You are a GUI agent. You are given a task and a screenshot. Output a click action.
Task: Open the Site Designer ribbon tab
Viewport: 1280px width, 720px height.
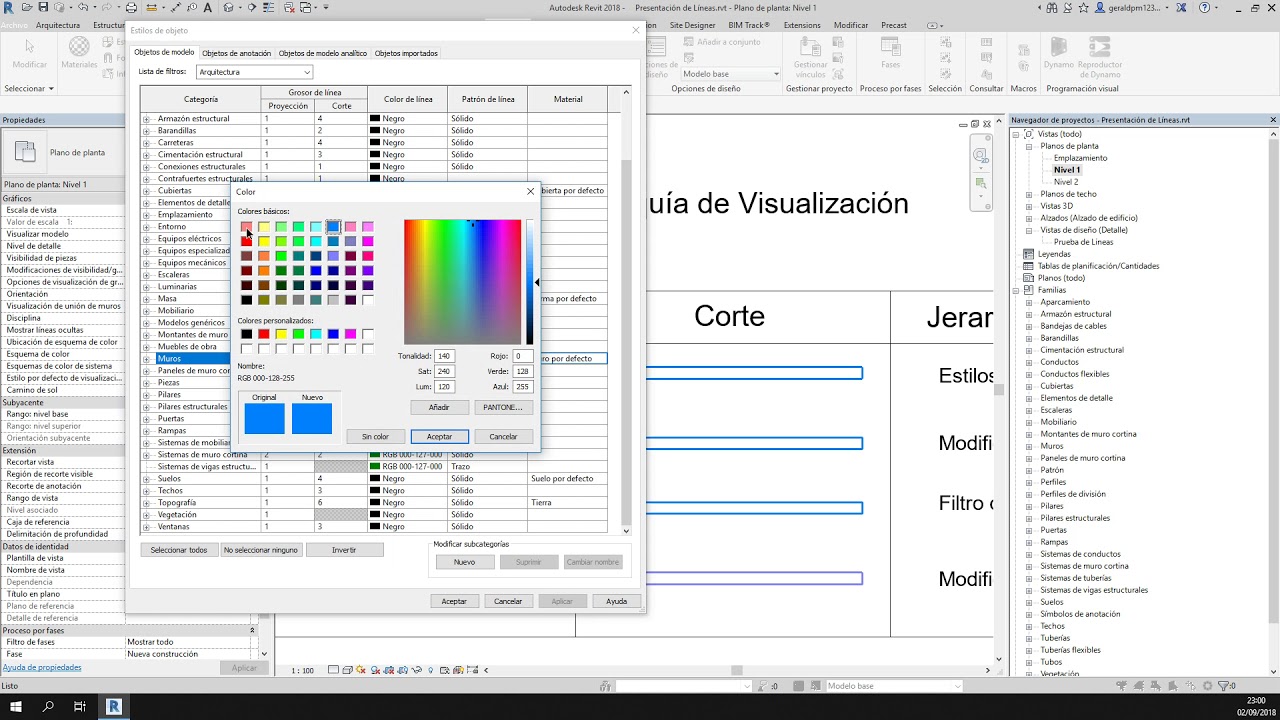[692, 25]
